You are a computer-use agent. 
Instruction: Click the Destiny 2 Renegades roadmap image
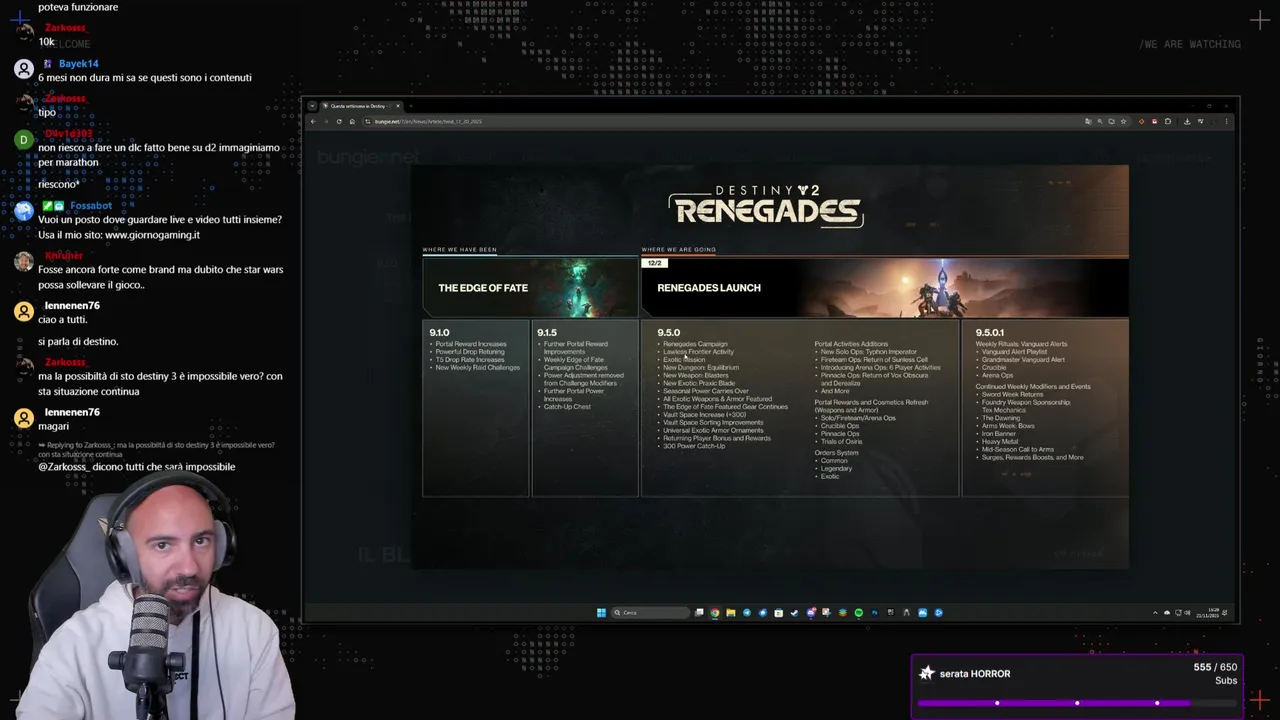click(x=770, y=366)
